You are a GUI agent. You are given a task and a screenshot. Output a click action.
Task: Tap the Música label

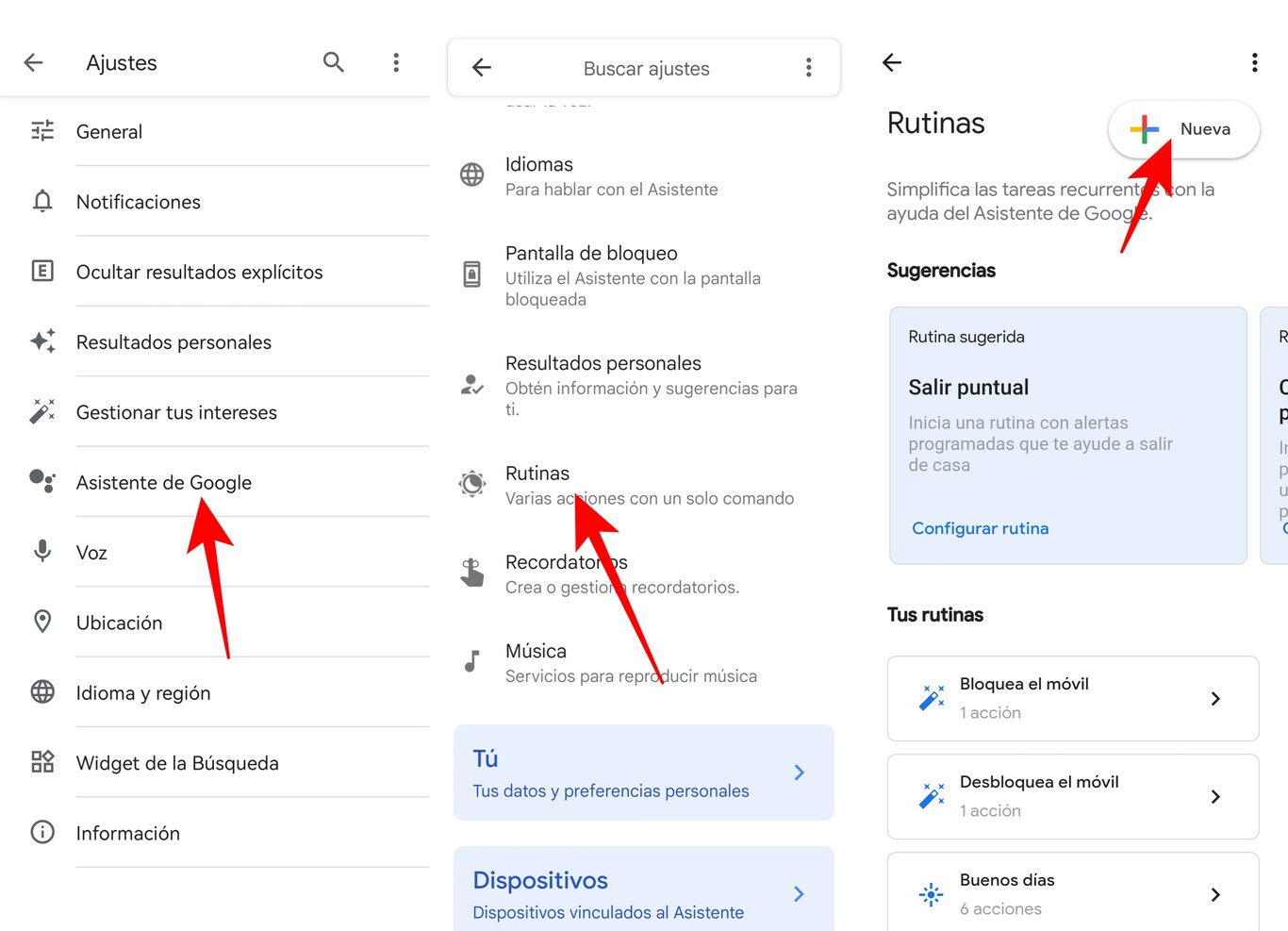[536, 651]
